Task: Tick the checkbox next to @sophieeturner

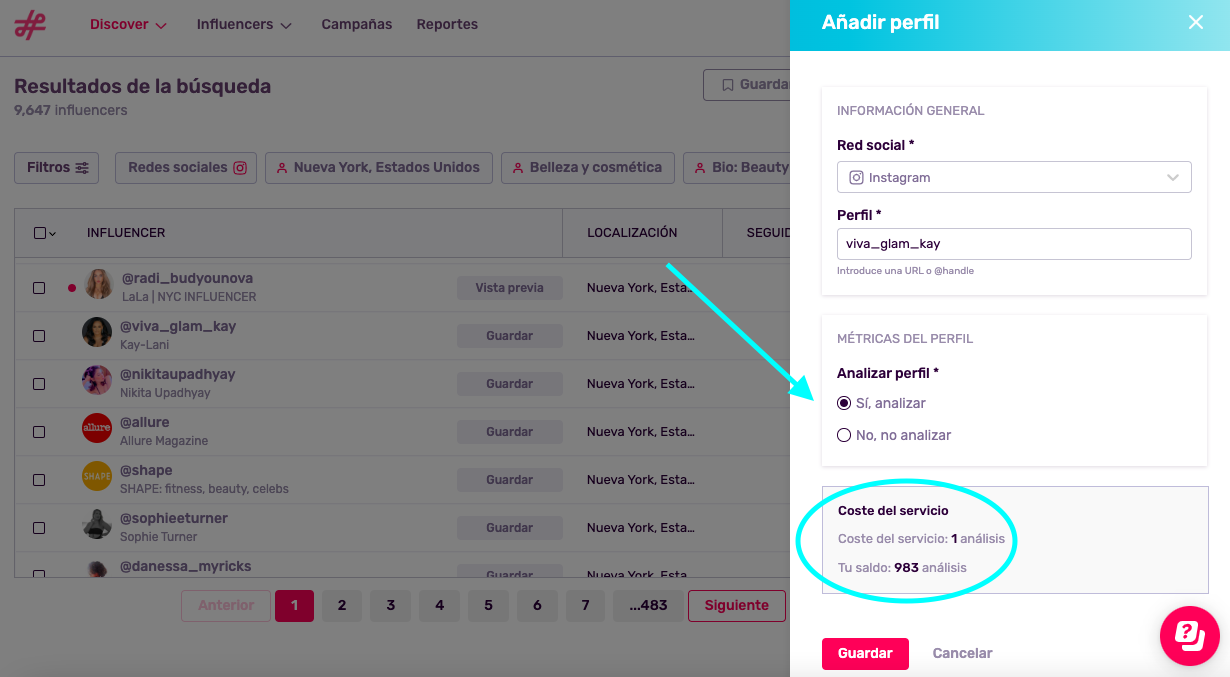Action: click(39, 528)
